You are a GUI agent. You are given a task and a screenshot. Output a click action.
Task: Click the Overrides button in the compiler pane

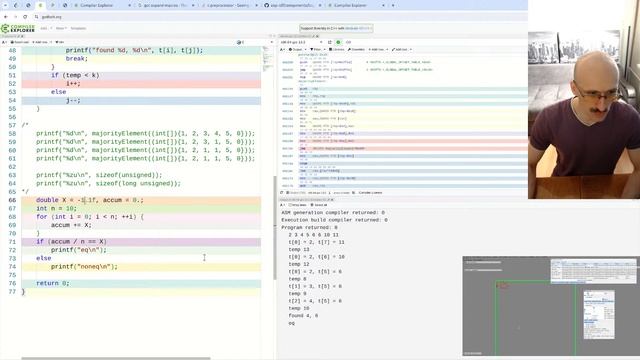(356, 49)
